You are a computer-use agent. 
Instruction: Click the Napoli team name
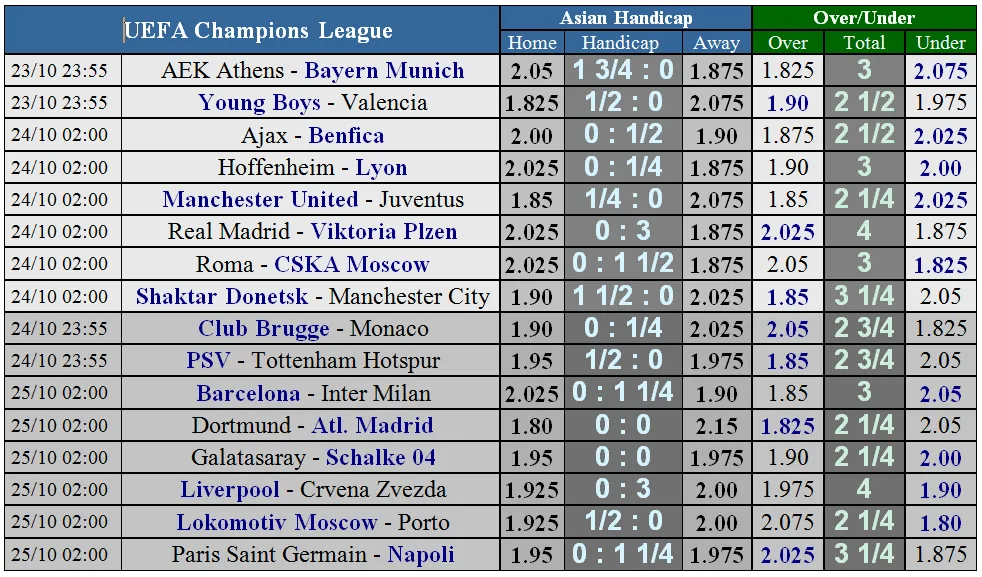[421, 555]
